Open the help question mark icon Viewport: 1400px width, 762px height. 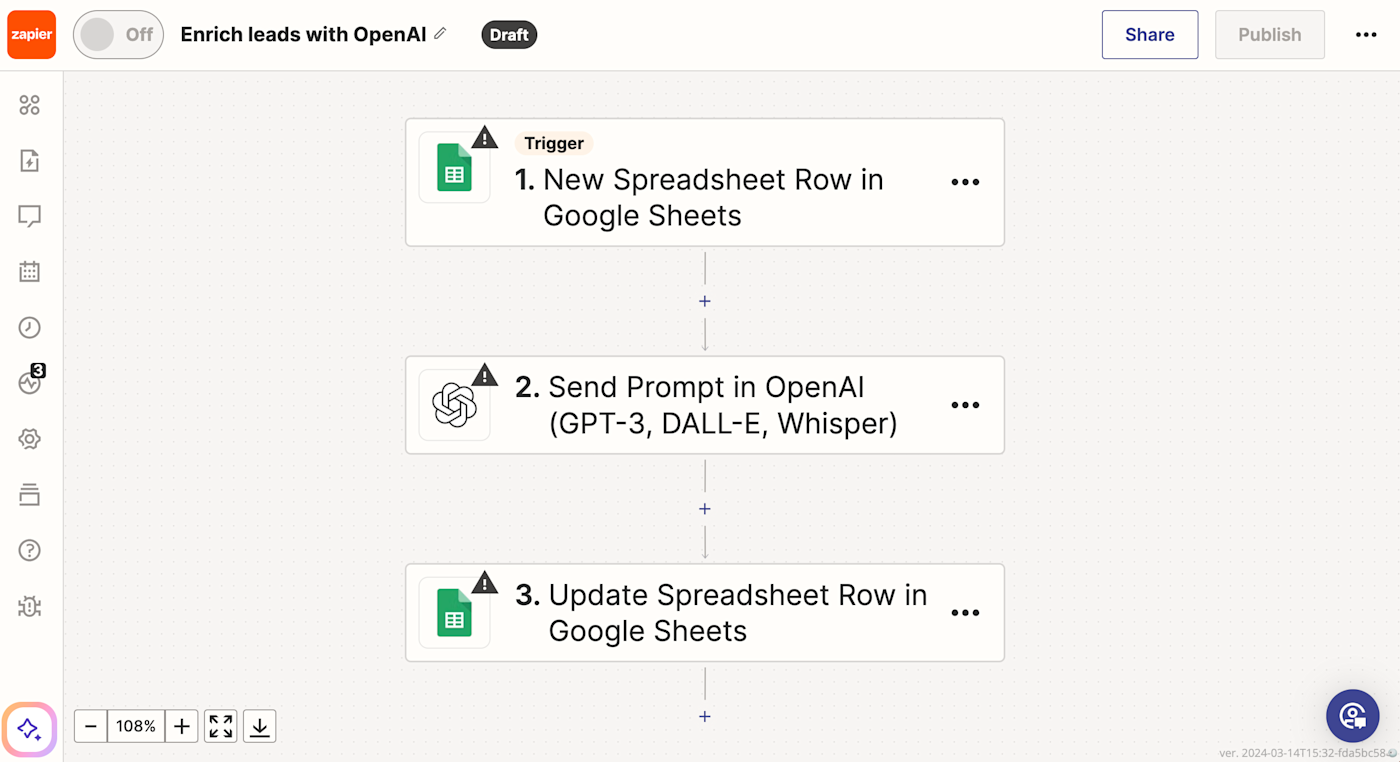coord(30,550)
